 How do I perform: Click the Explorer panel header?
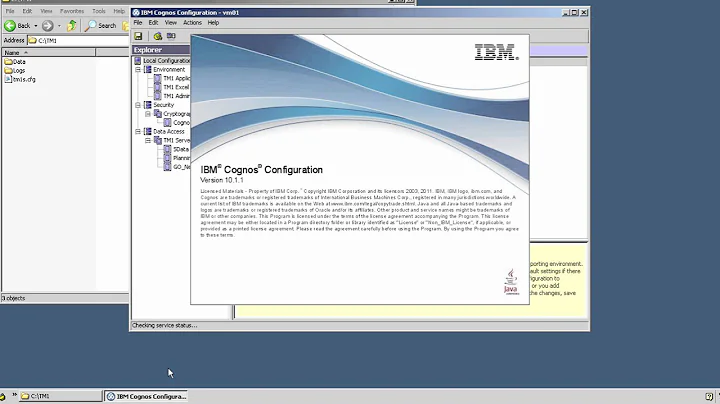(161, 50)
